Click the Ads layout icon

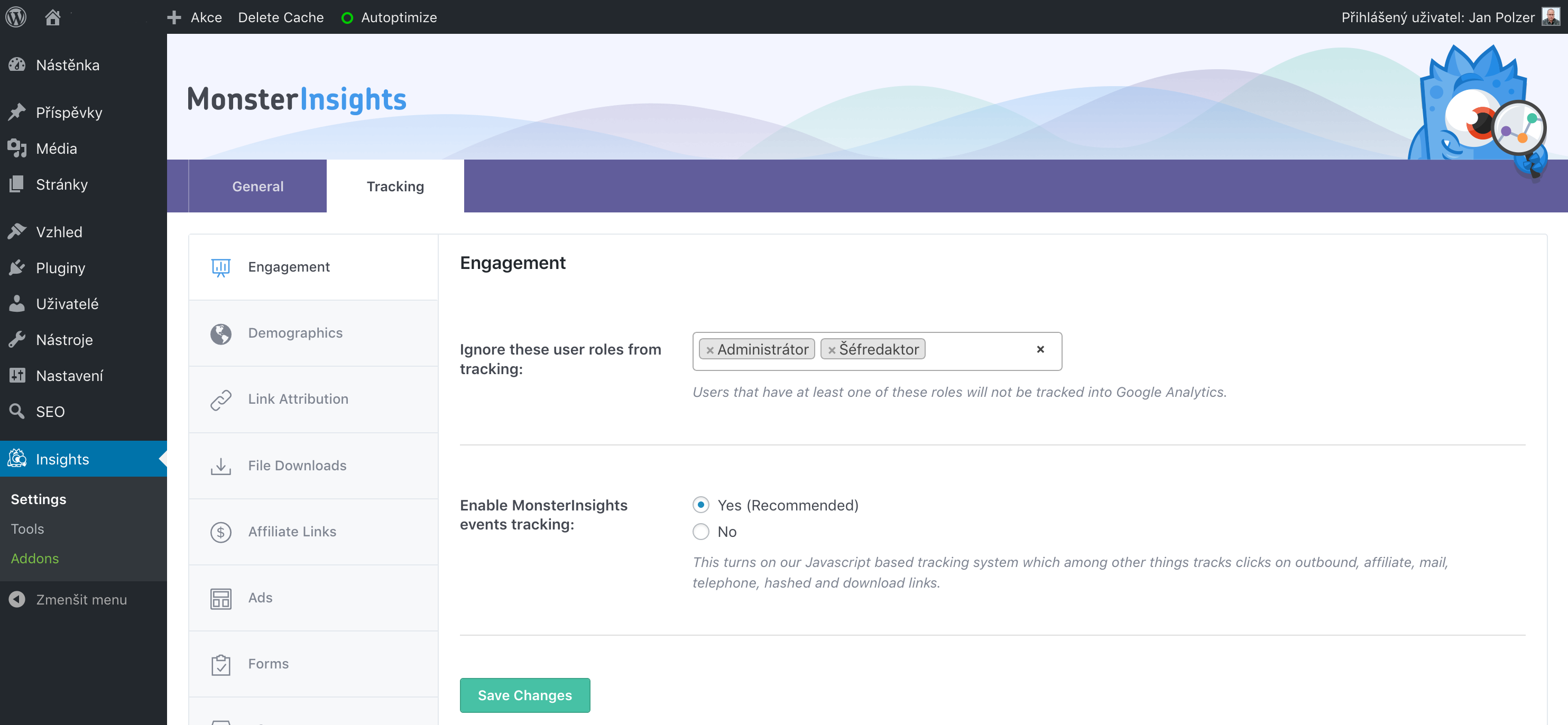pyautogui.click(x=220, y=599)
